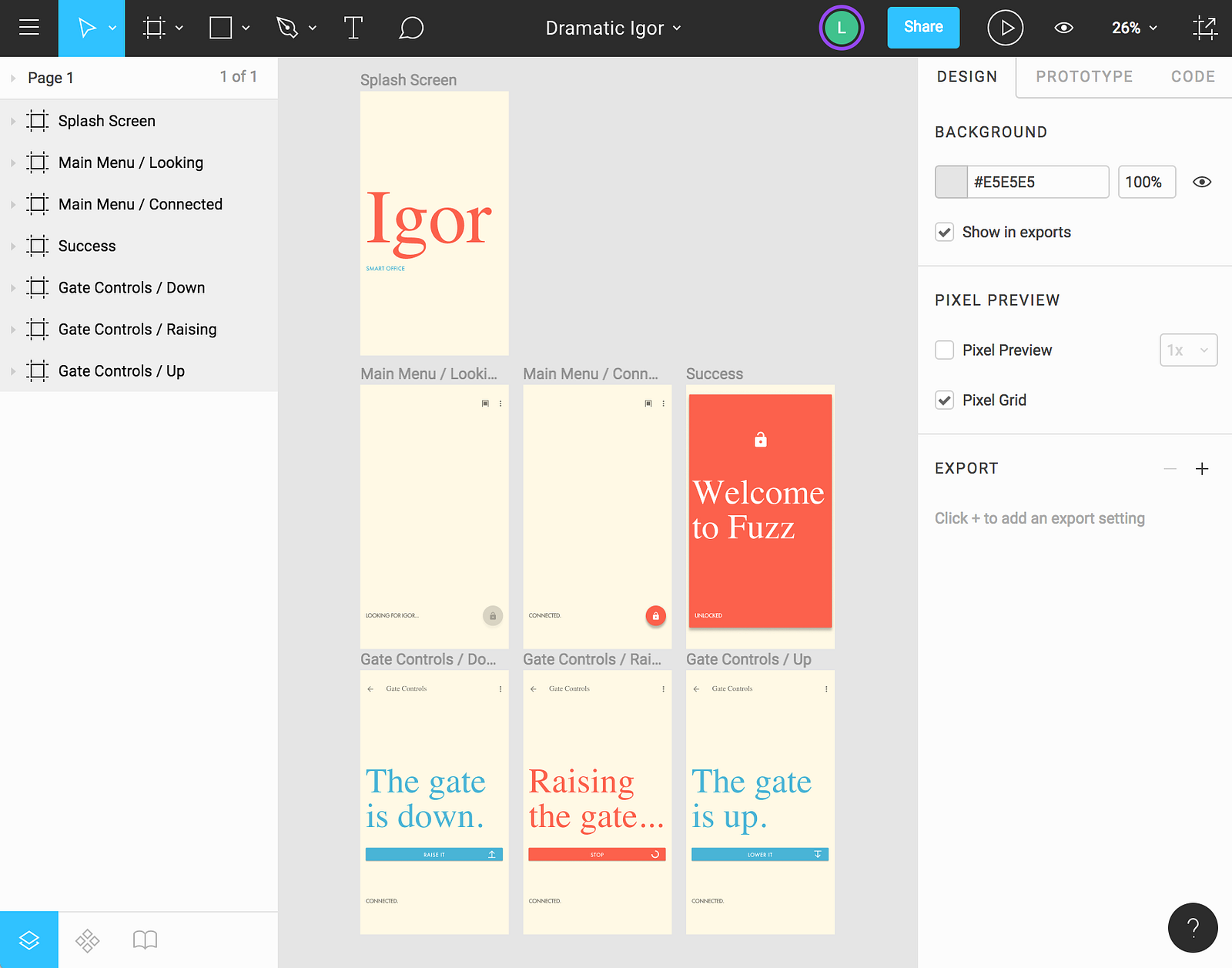The height and width of the screenshot is (968, 1232).
Task: Select the Comment tool
Action: (411, 28)
